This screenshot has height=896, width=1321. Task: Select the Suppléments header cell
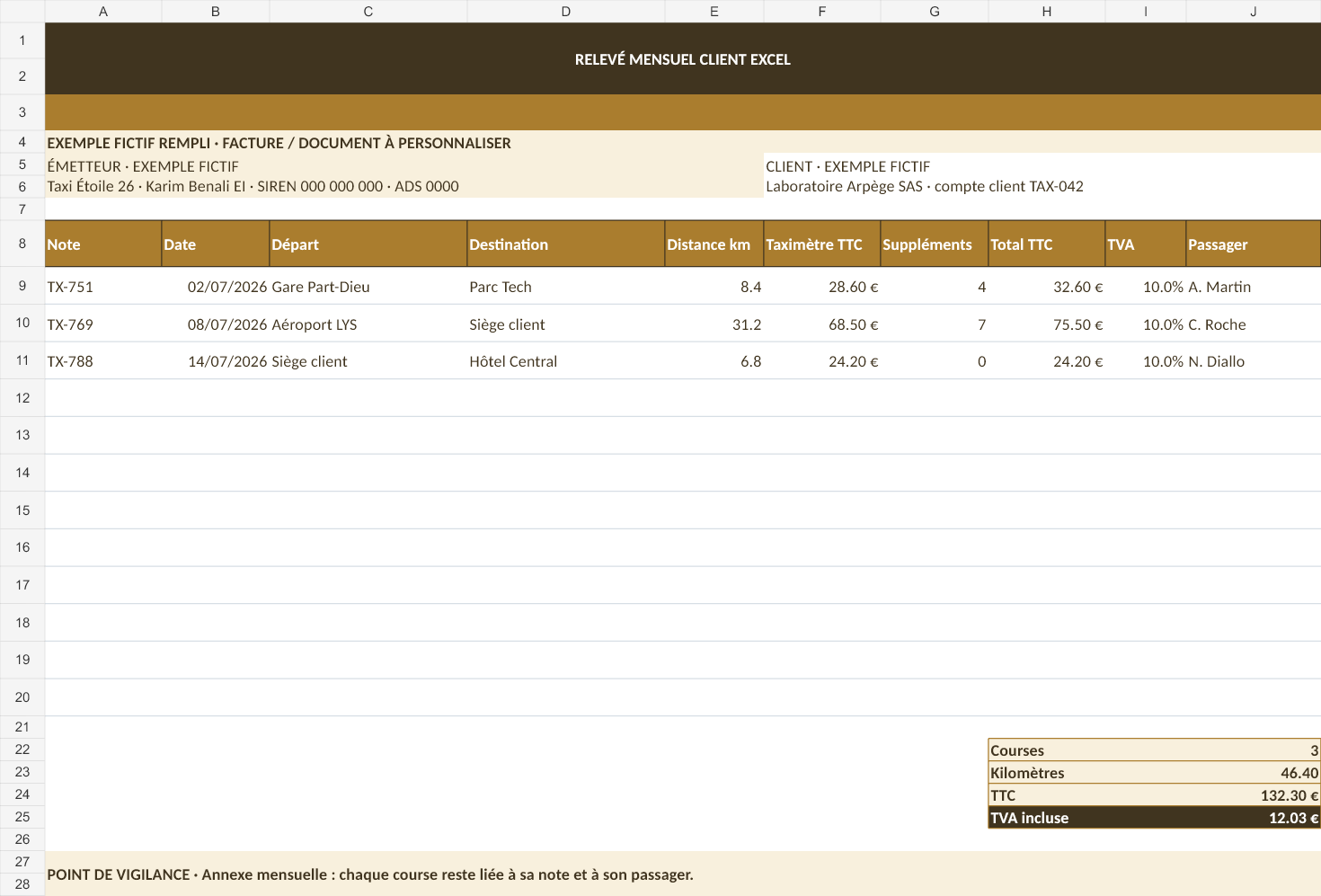tap(935, 244)
